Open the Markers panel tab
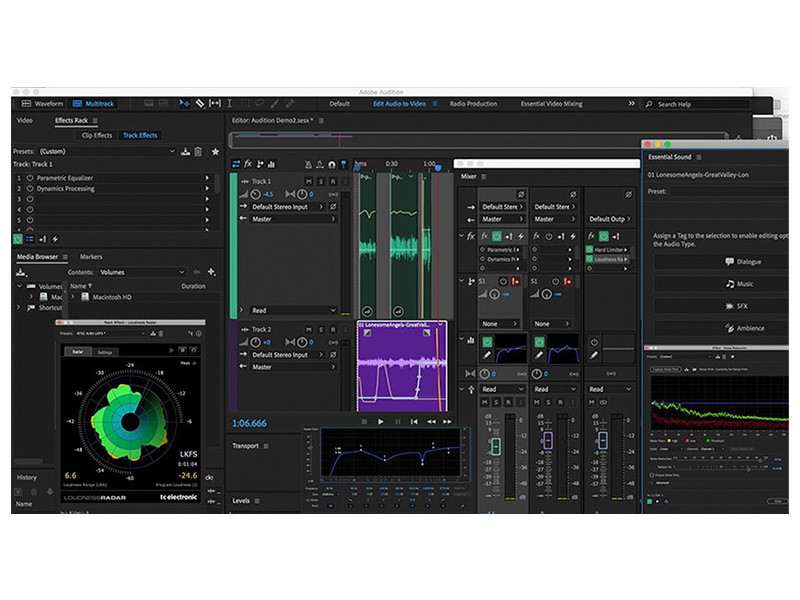This screenshot has width=800, height=600. (91, 257)
